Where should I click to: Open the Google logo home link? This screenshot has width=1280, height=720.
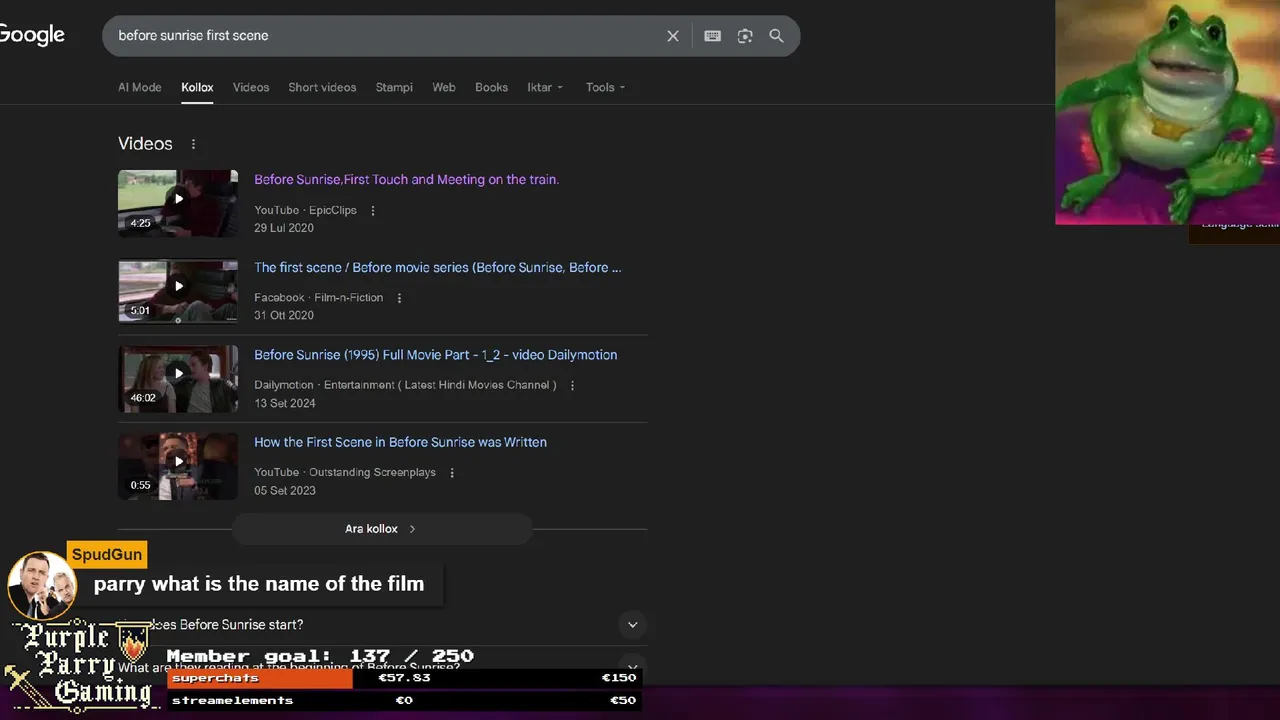pos(32,35)
